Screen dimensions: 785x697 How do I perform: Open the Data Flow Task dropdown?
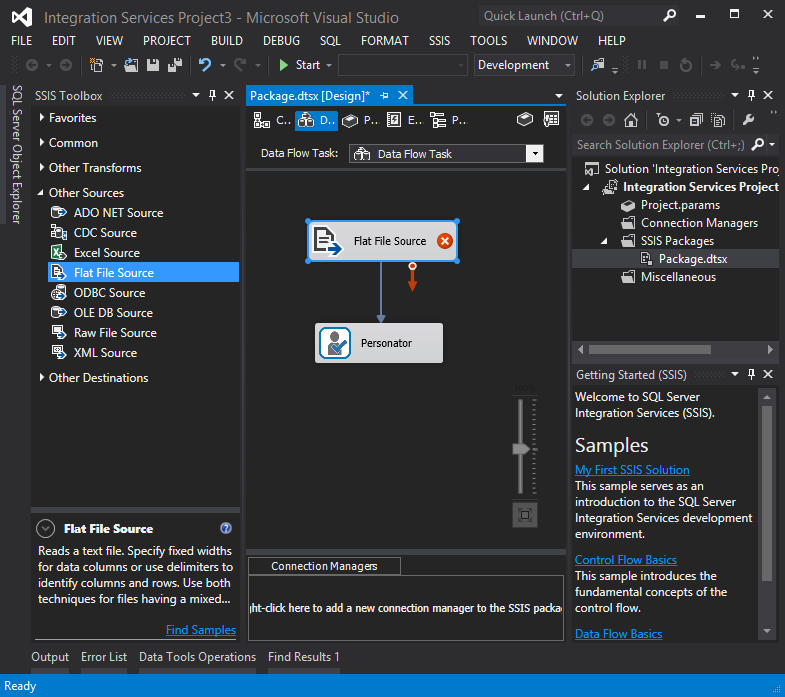coord(535,154)
